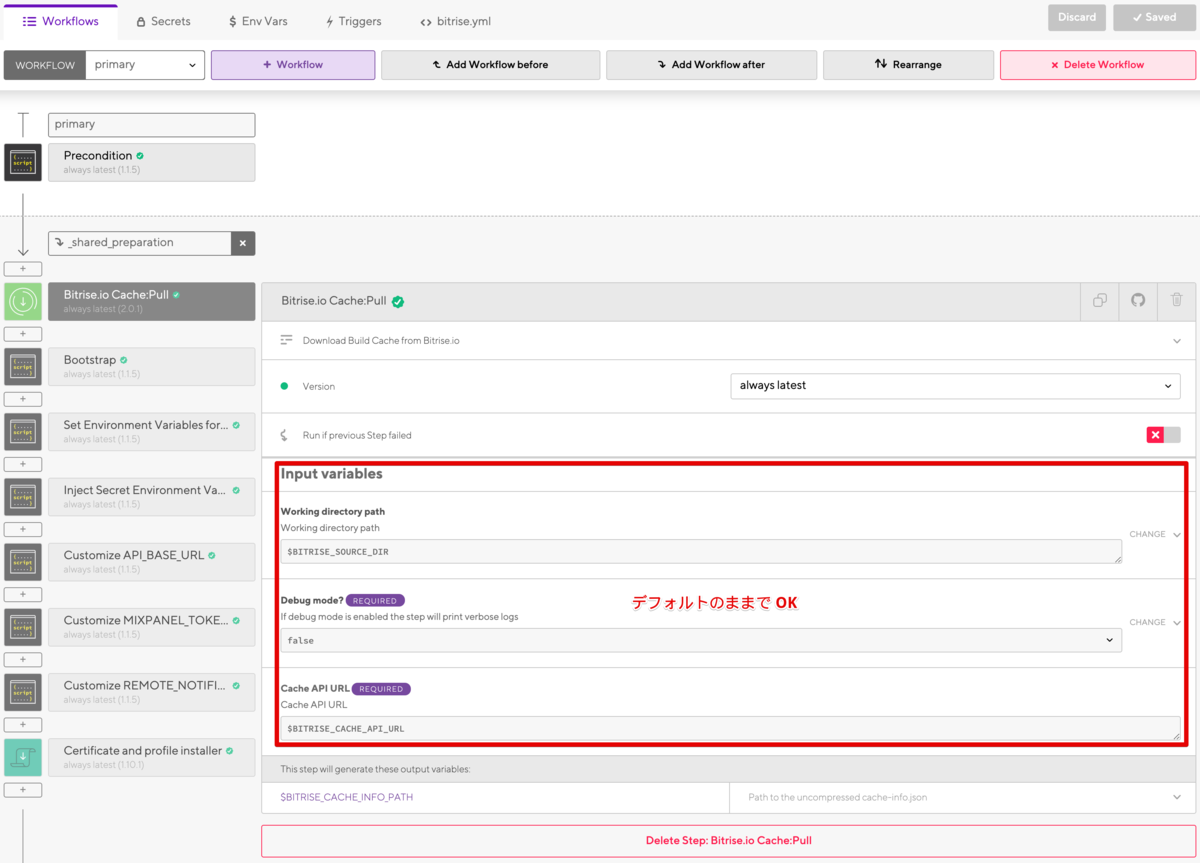Viewport: 1200px width, 863px height.
Task: Go to the Triggers tab
Action: (x=353, y=21)
